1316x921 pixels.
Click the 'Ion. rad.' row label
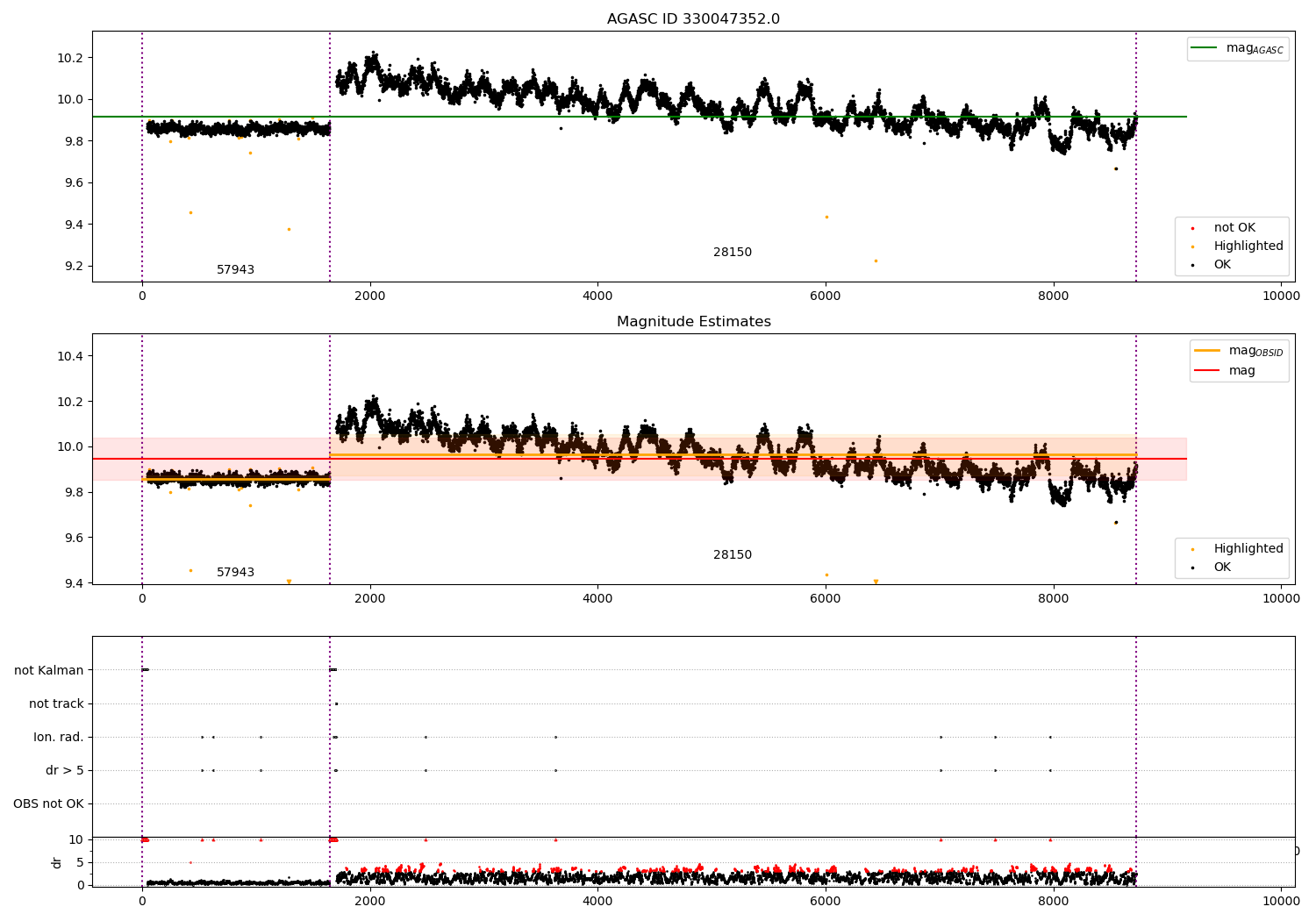point(59,737)
